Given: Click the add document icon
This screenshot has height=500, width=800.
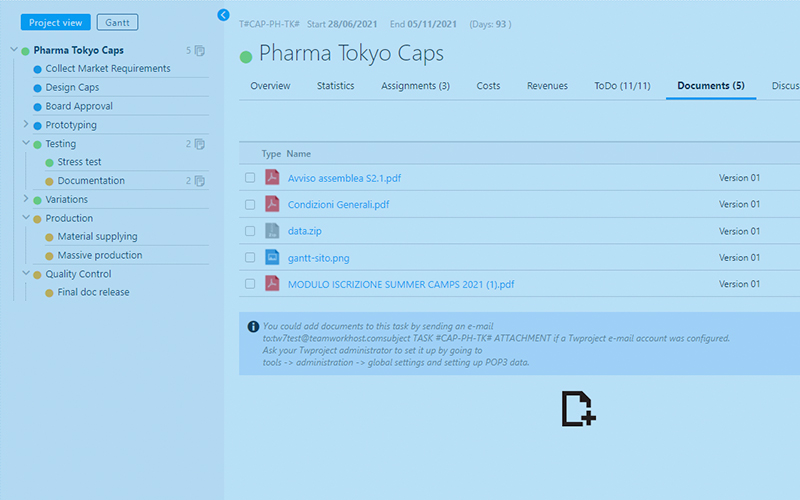Looking at the screenshot, I should [x=578, y=408].
